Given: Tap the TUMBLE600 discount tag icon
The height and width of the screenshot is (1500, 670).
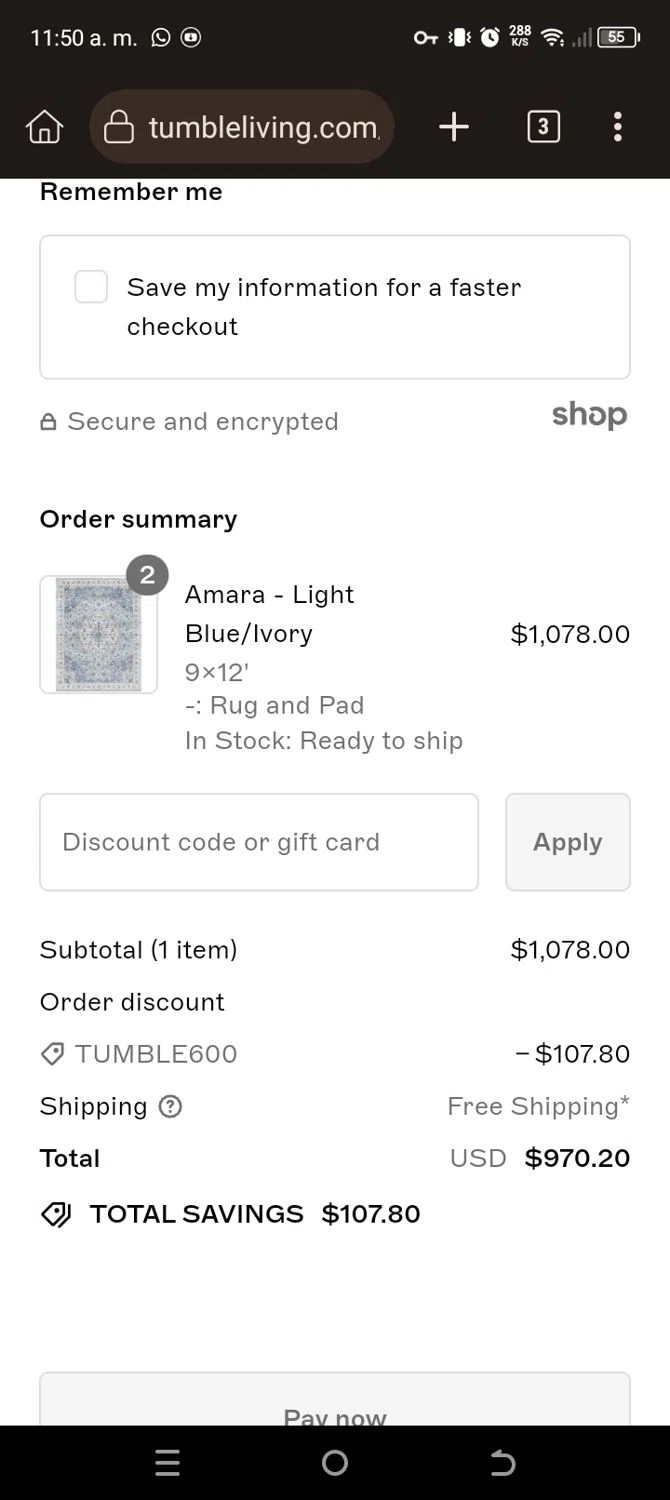Looking at the screenshot, I should point(52,1054).
